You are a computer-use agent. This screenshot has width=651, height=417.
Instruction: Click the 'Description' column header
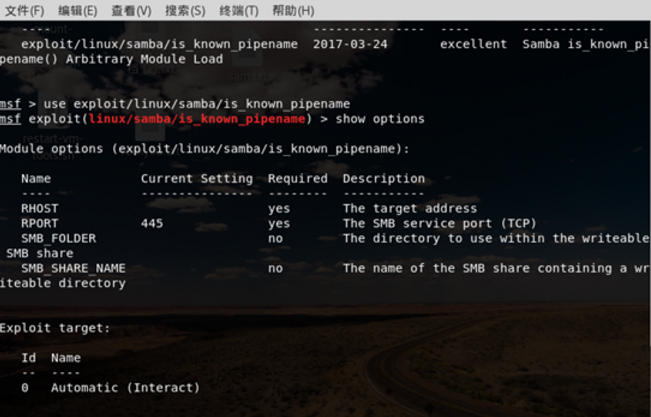(x=384, y=179)
